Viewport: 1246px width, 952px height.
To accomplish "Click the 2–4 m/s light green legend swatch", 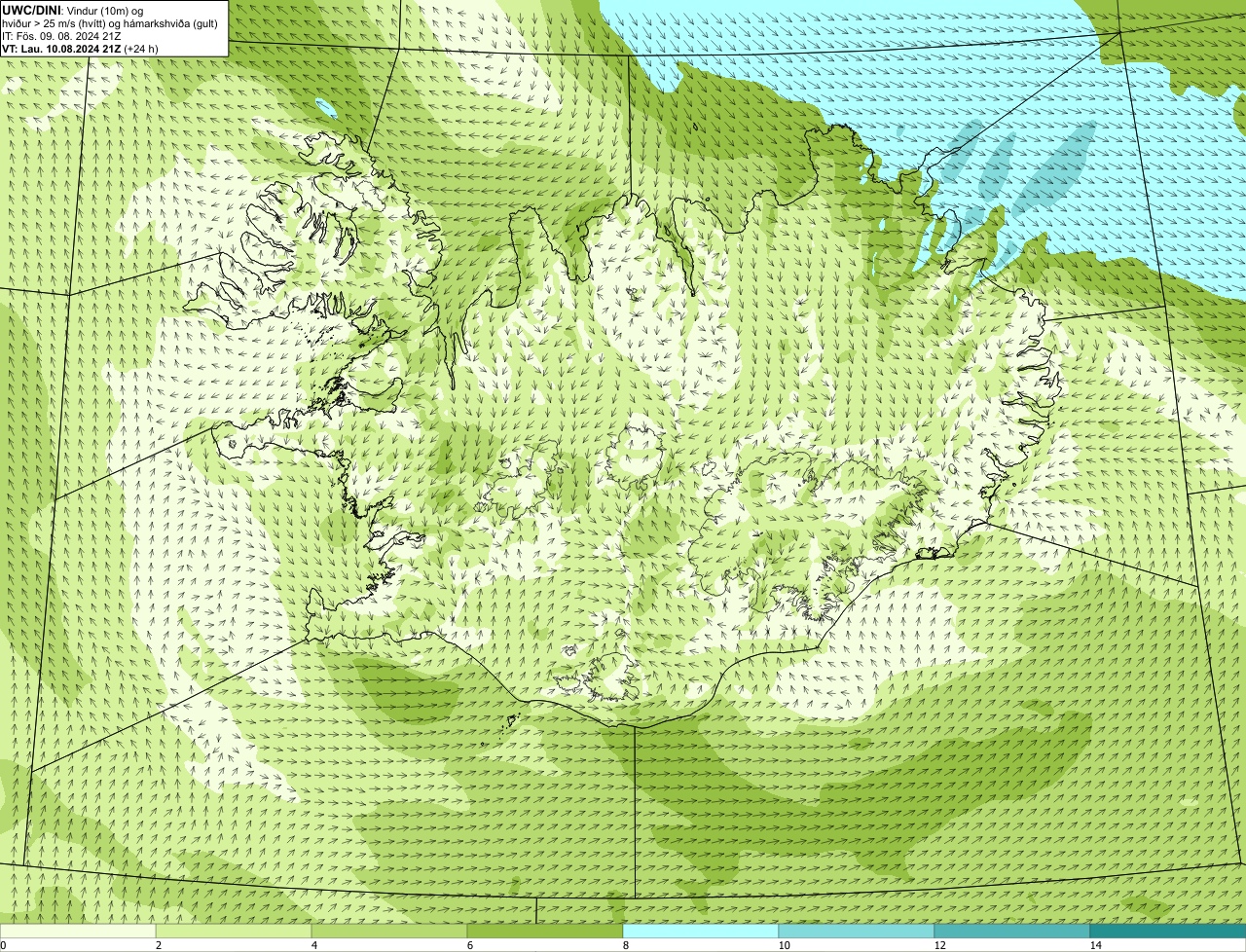I will tap(234, 931).
